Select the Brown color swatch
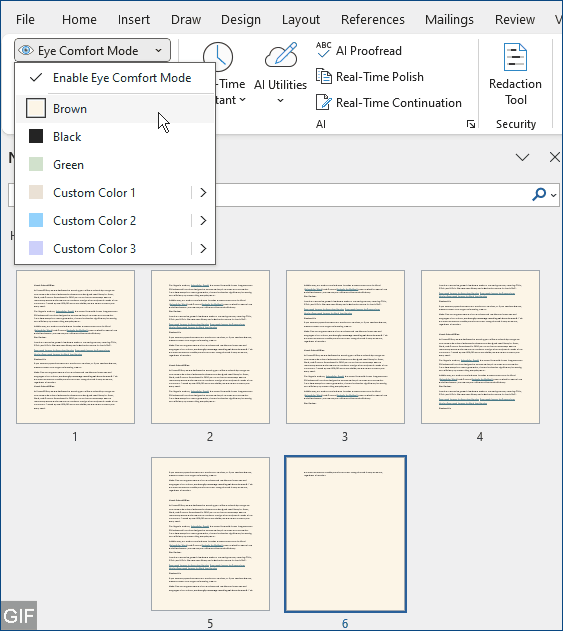 coord(36,109)
